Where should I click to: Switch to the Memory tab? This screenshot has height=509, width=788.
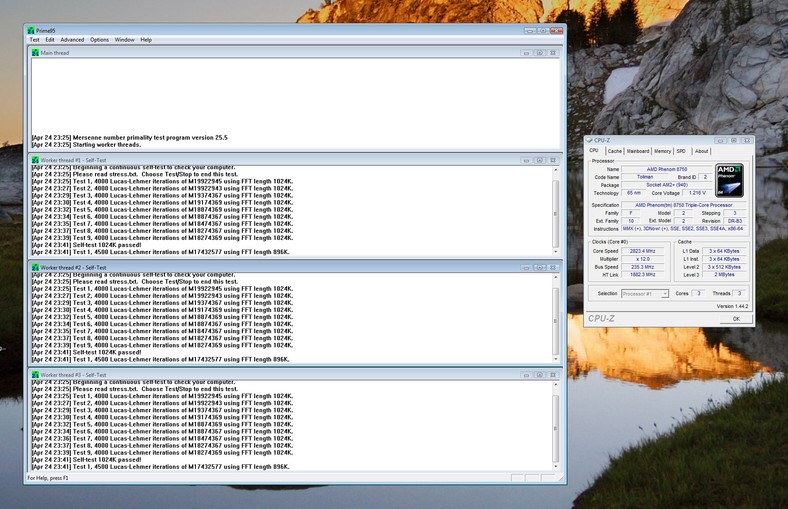click(x=663, y=151)
